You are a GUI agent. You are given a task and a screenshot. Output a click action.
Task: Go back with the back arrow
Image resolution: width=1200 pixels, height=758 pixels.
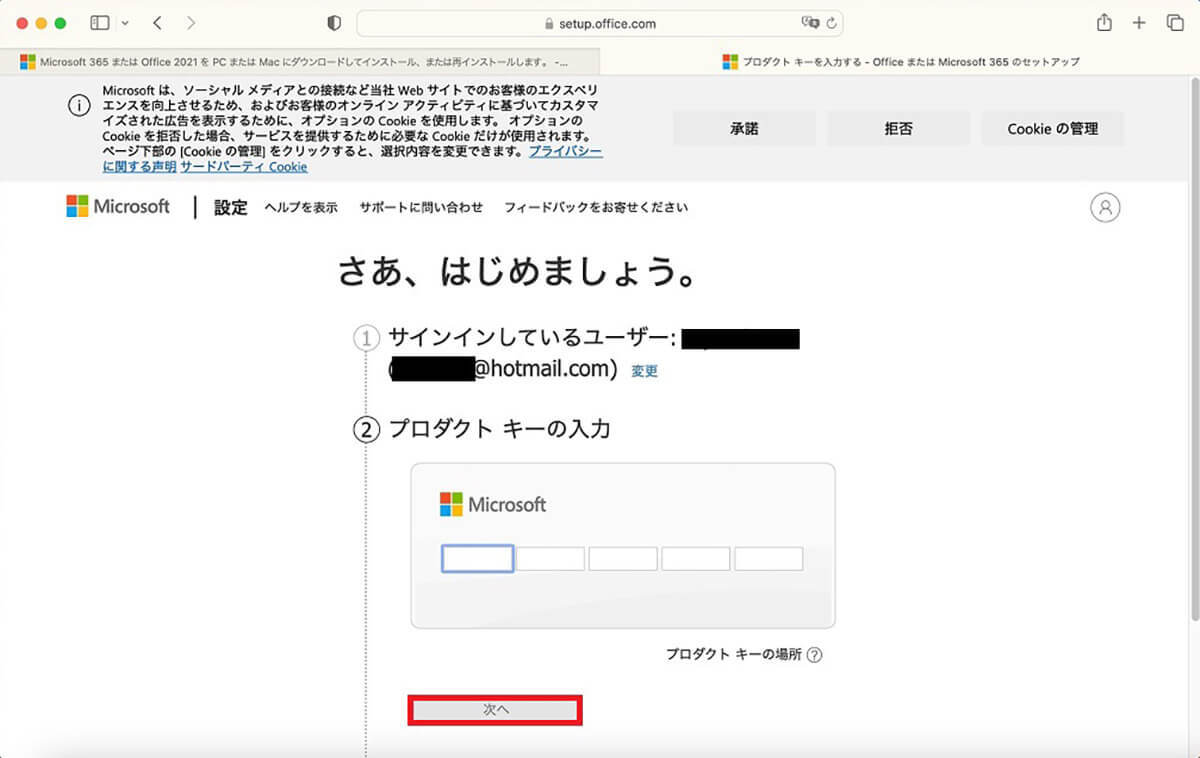157,23
